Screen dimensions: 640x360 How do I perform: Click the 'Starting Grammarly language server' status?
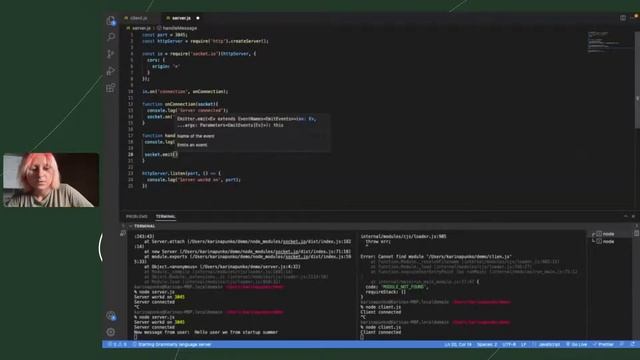172,344
